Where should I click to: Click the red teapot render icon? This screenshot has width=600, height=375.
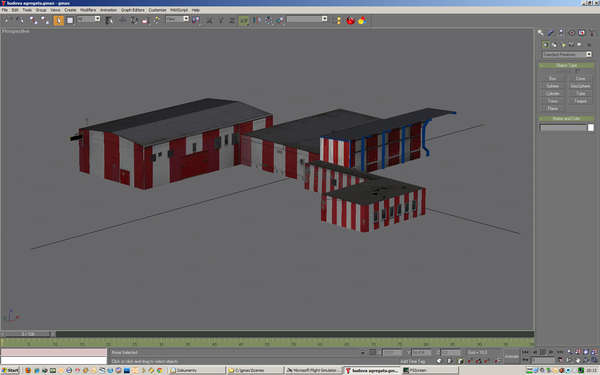(x=350, y=20)
